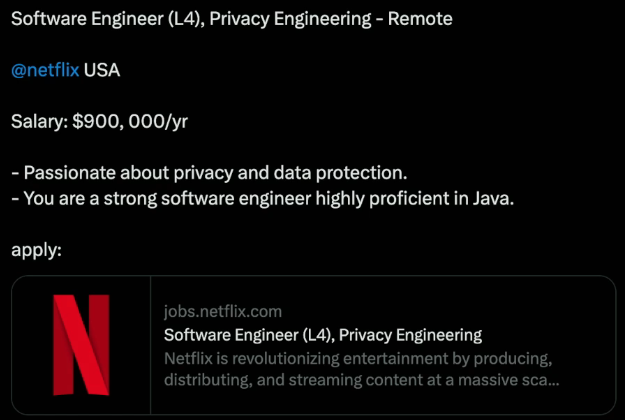The image size is (625, 420).
Task: Click the 'apply:' text above the card
Action: click(37, 249)
